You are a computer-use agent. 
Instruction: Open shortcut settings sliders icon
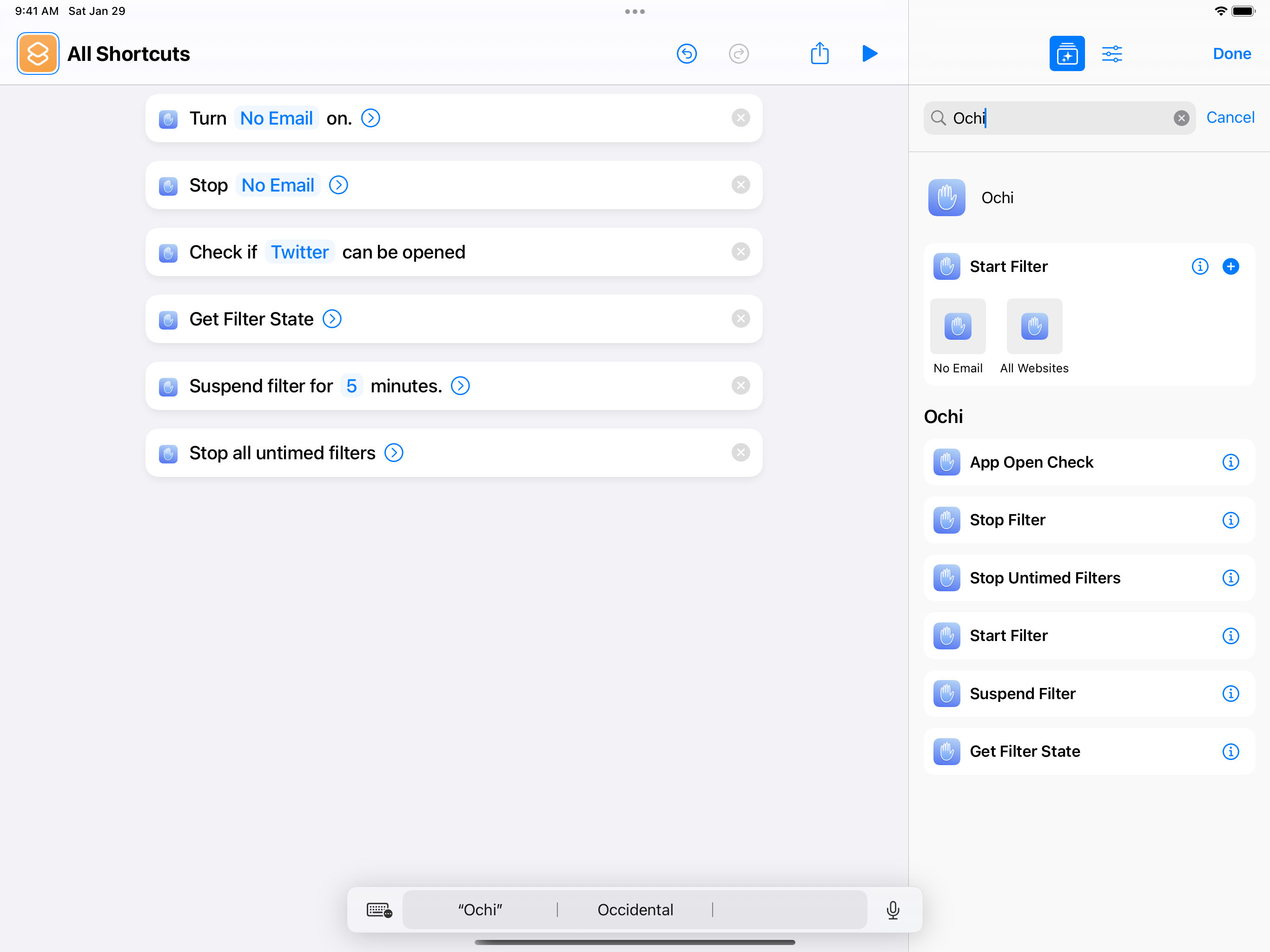point(1111,54)
